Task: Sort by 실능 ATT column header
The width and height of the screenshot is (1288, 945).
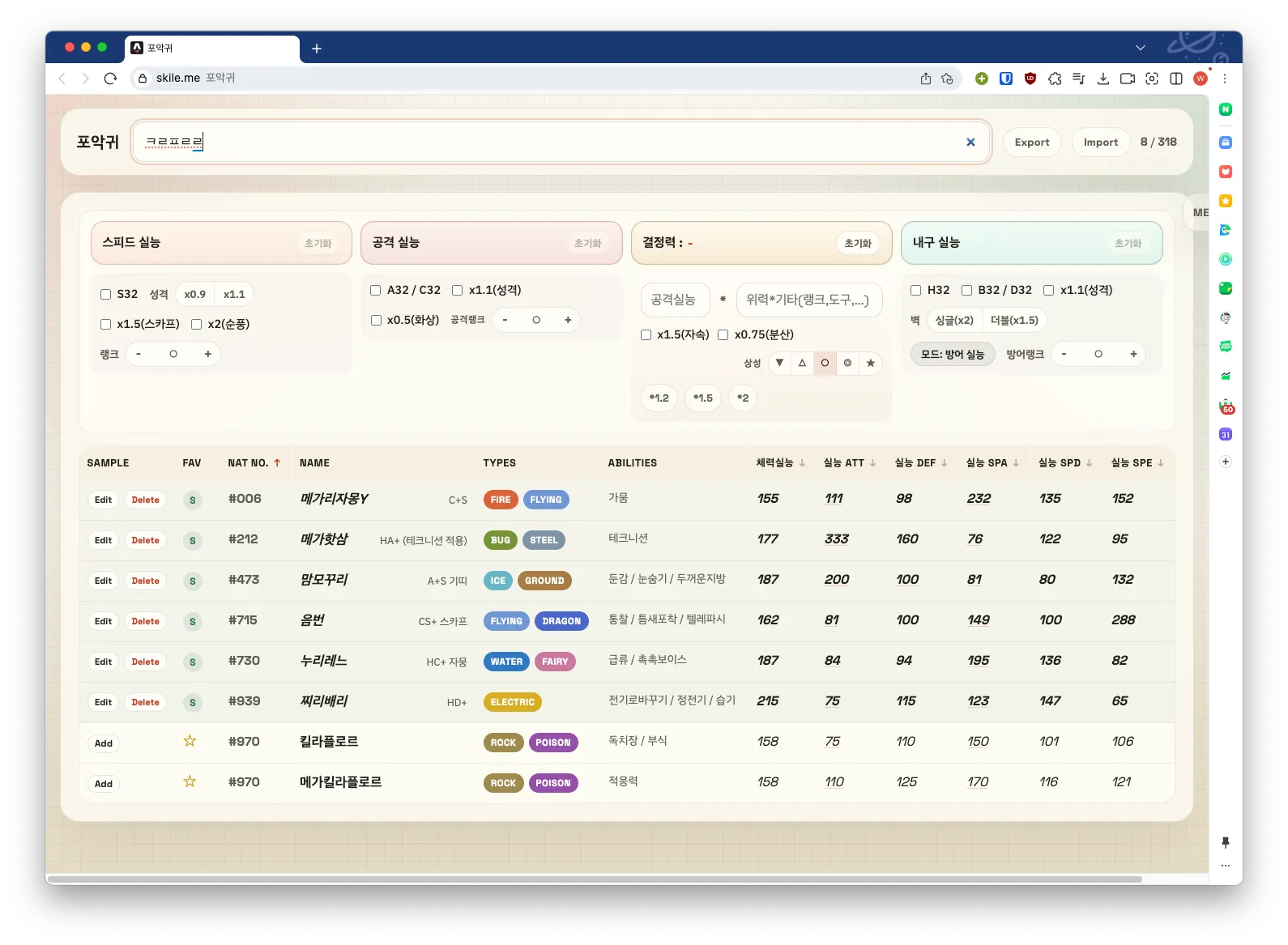Action: (x=850, y=463)
